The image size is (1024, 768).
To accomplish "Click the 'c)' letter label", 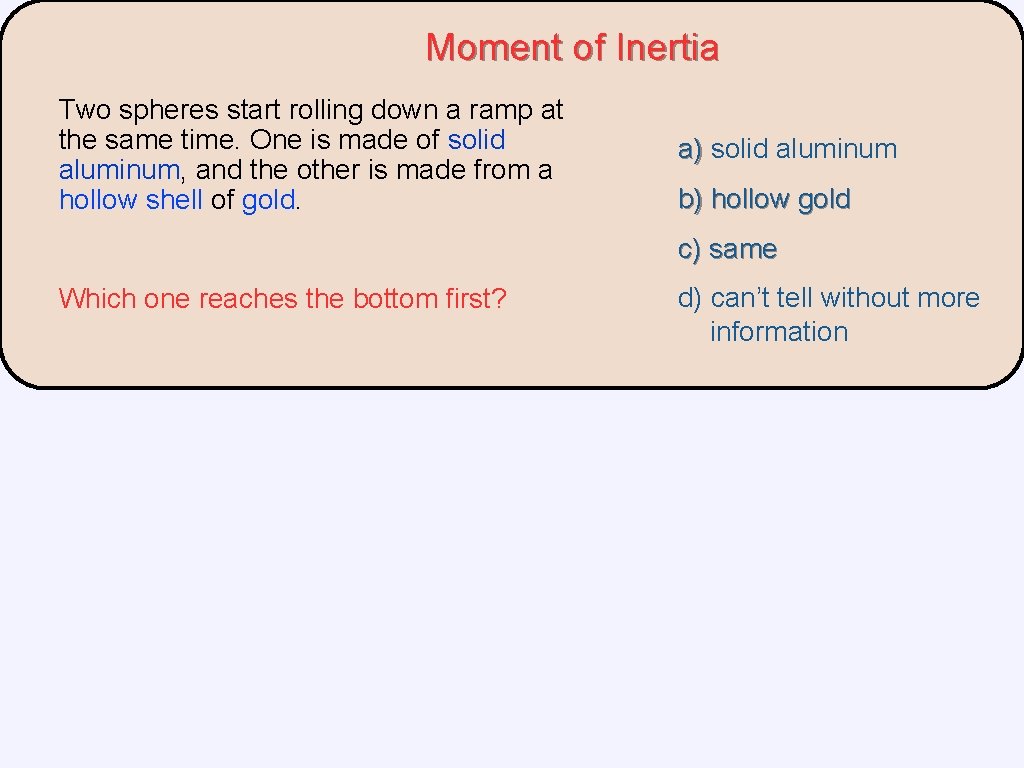I will coord(690,249).
